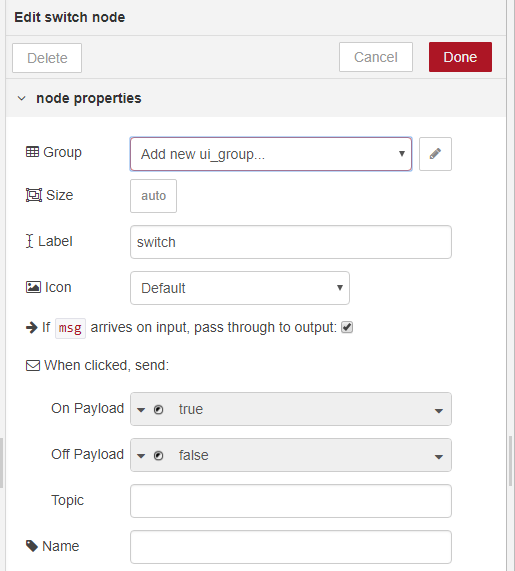Viewport: 515px width, 571px height.
Task: Click the 'When clicked, send:' label
Action: (106, 365)
